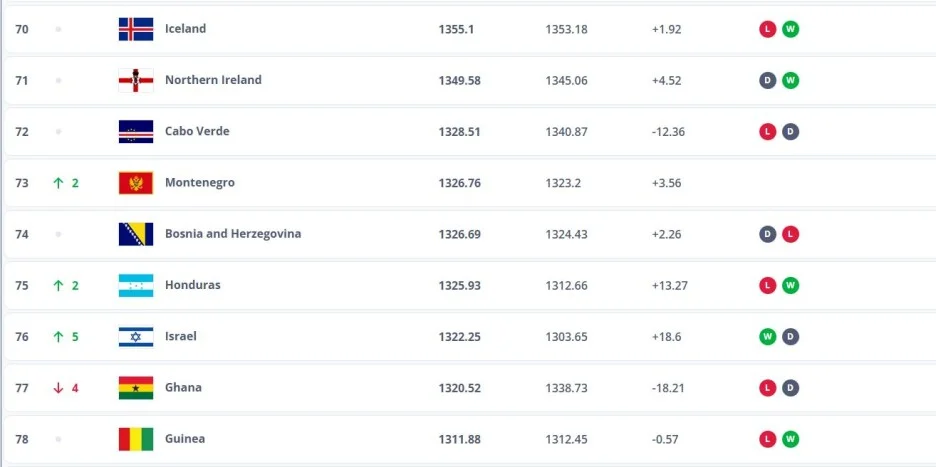Viewport: 936px width, 467px height.
Task: Click the Cabo Verde flag icon
Action: [x=136, y=131]
